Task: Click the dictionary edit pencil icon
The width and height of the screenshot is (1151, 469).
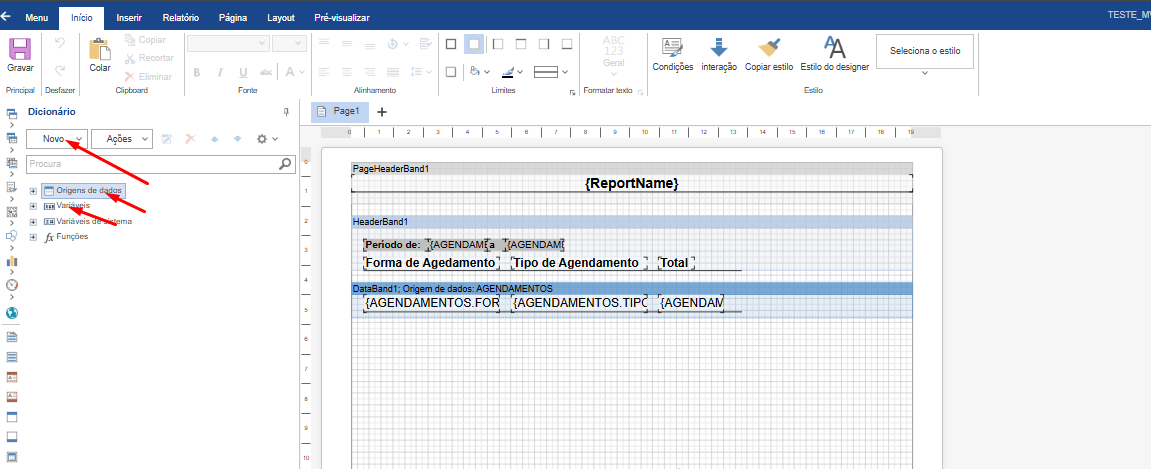Action: (x=167, y=139)
